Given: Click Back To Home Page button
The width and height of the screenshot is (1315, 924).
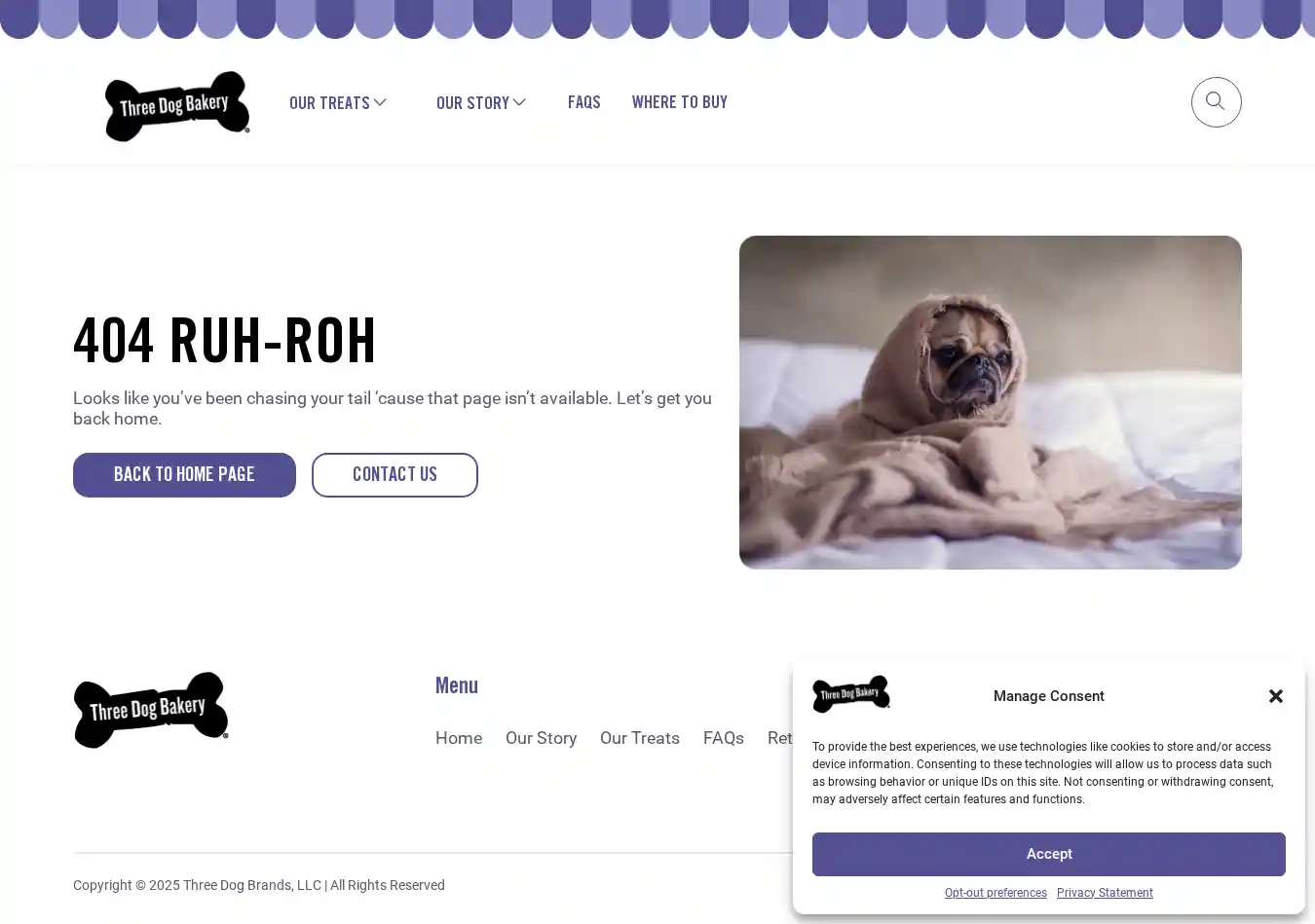Looking at the screenshot, I should click(x=184, y=475).
